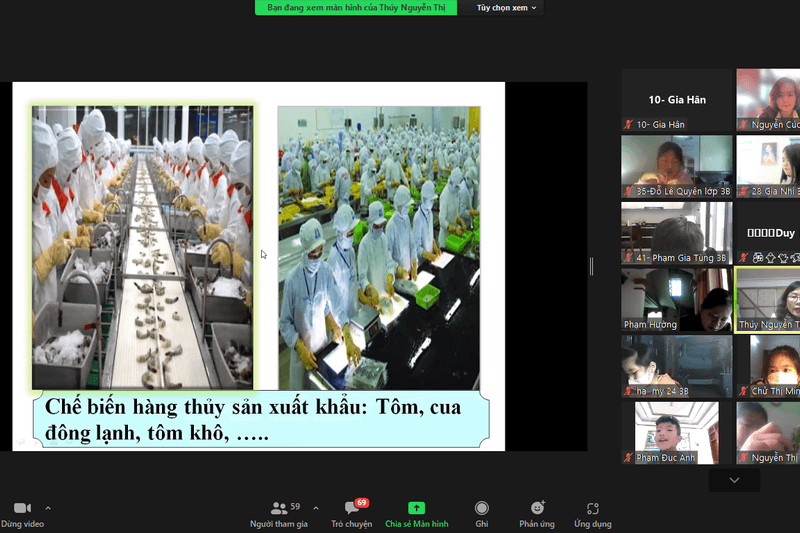Open the Trò chuyện chat icon

[352, 508]
